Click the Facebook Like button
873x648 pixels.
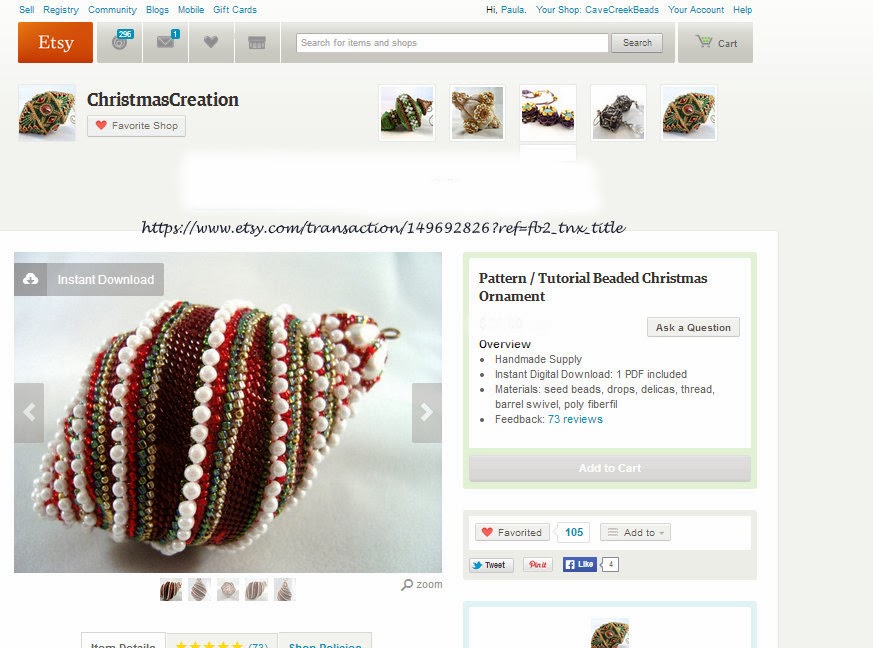click(x=580, y=564)
